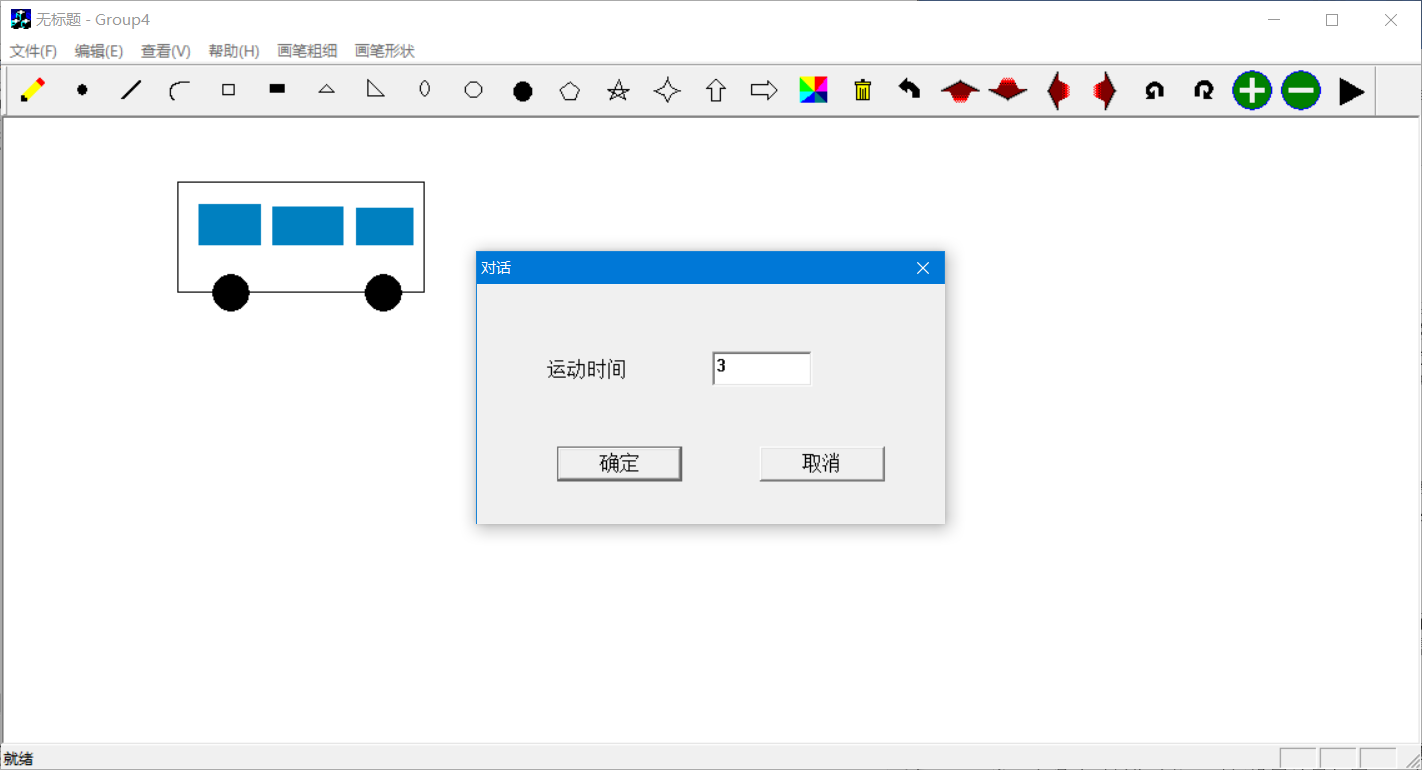The width and height of the screenshot is (1422, 770).
Task: Pick the hollow rectangle tool
Action: tap(228, 90)
